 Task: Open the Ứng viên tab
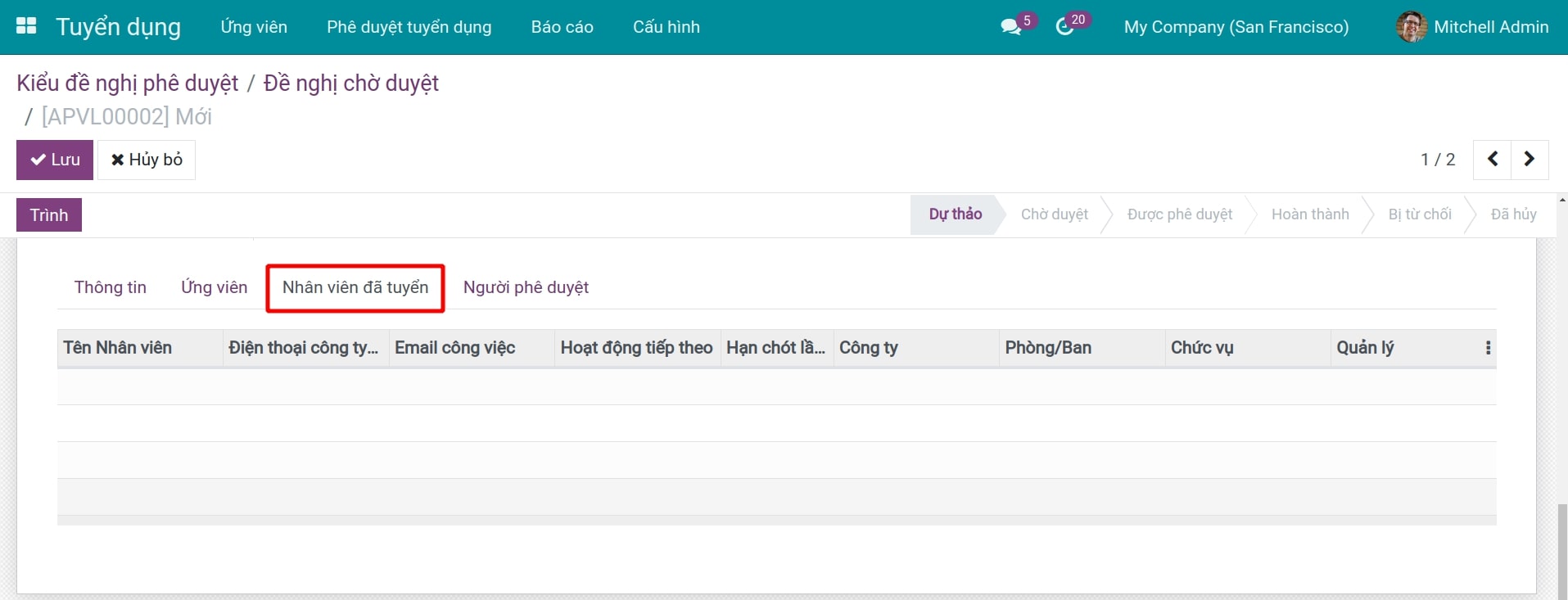[x=214, y=287]
